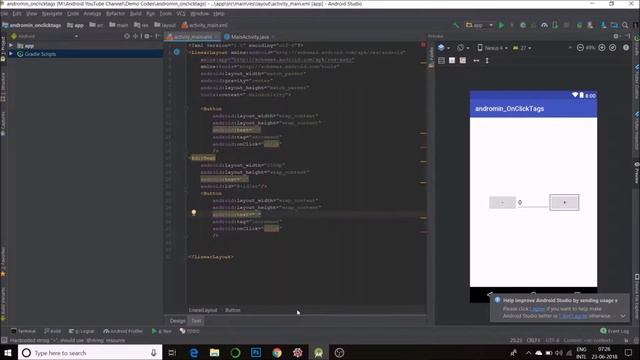
Task: Open the Refactor menu
Action: pyautogui.click(x=116, y=13)
